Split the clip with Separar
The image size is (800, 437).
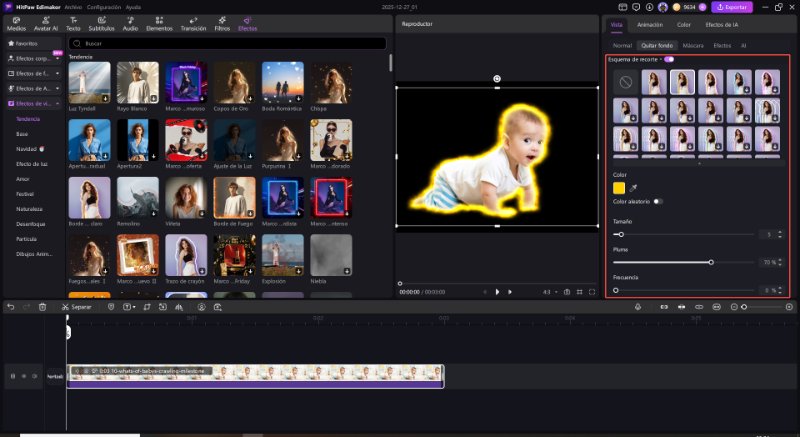point(77,307)
